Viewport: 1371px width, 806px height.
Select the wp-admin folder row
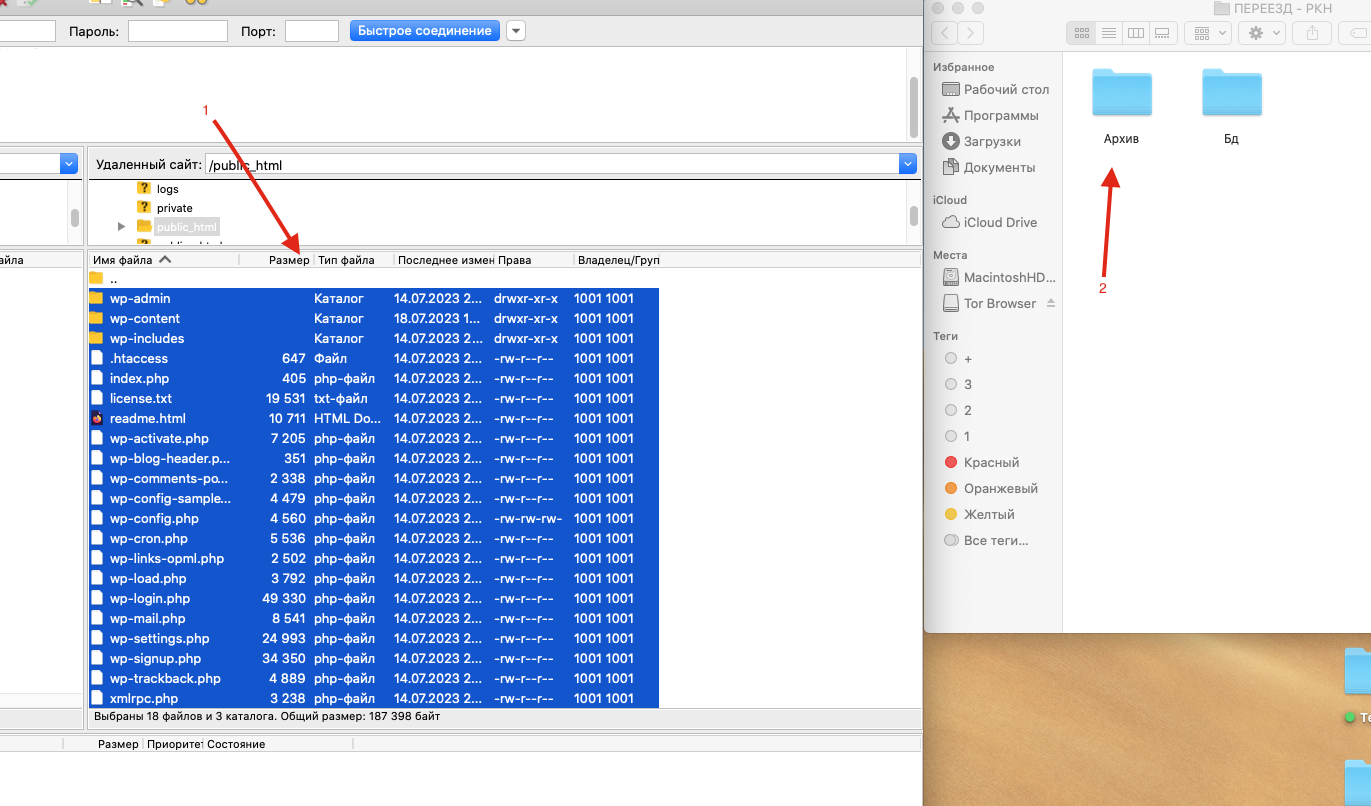(x=374, y=298)
